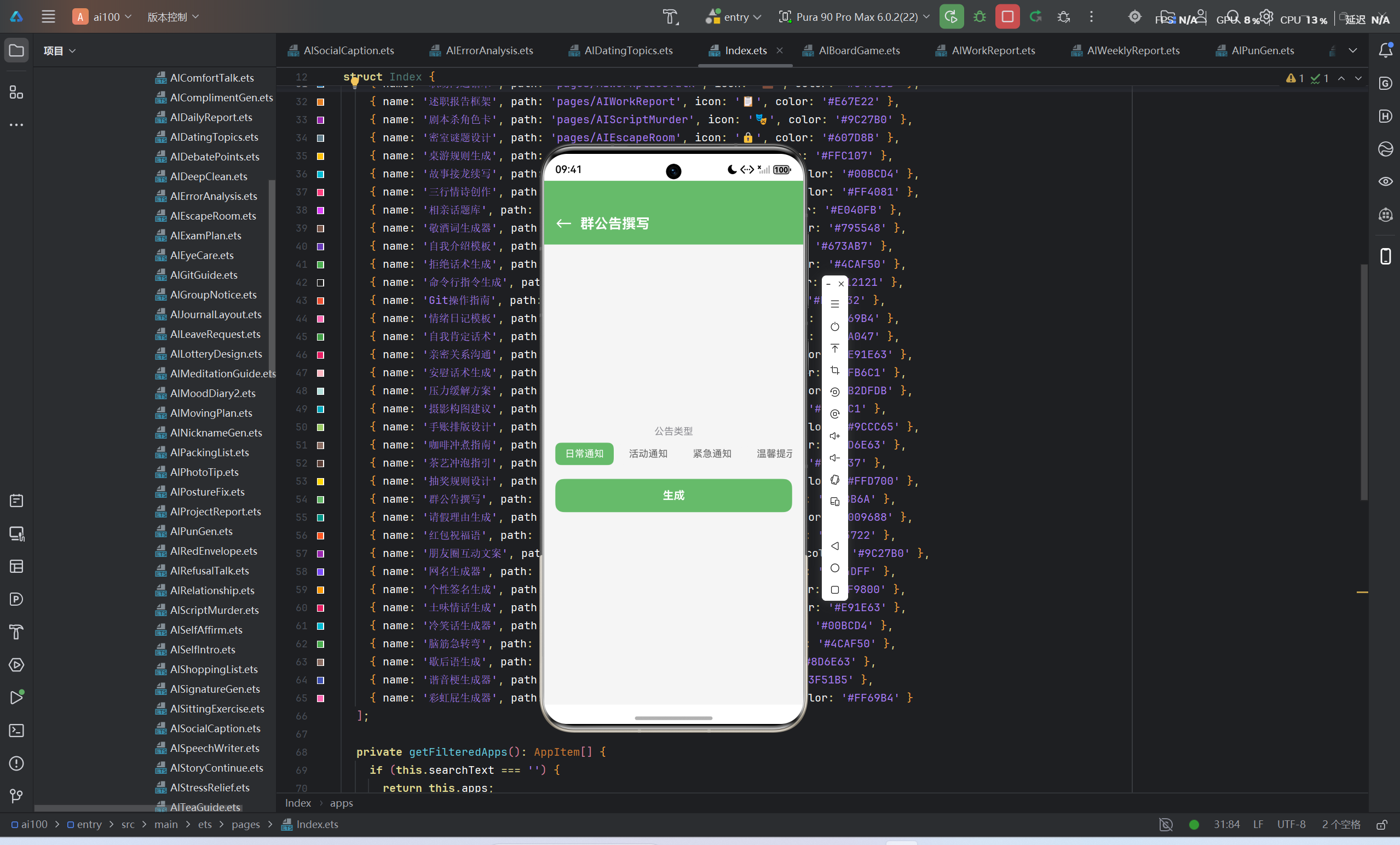
Task: Open the terminal tool window
Action: coord(16,730)
